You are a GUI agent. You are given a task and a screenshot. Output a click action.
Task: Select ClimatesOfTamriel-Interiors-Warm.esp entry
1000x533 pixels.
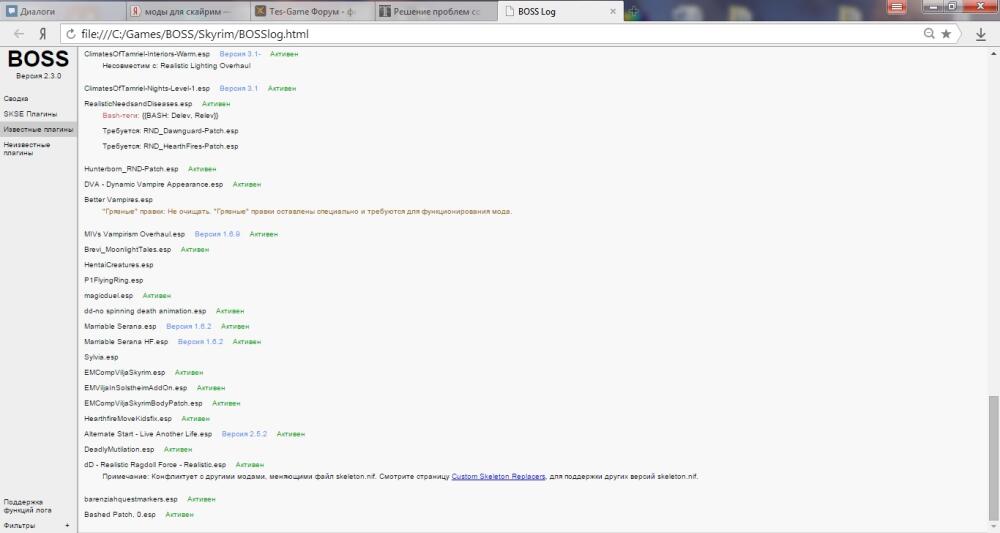[x=147, y=54]
